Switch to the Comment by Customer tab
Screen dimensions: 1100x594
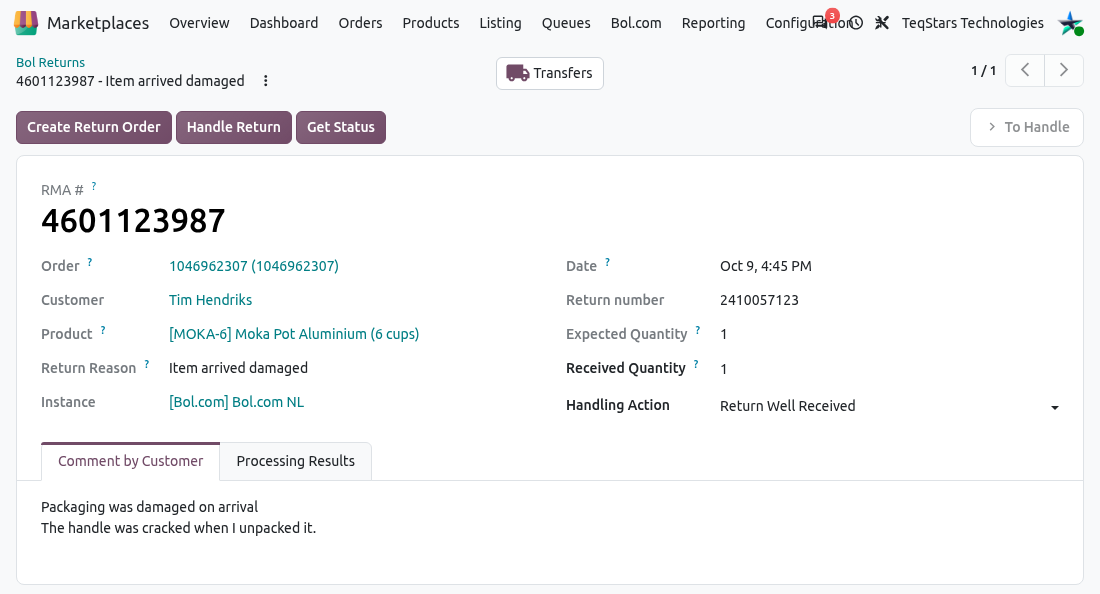130,461
